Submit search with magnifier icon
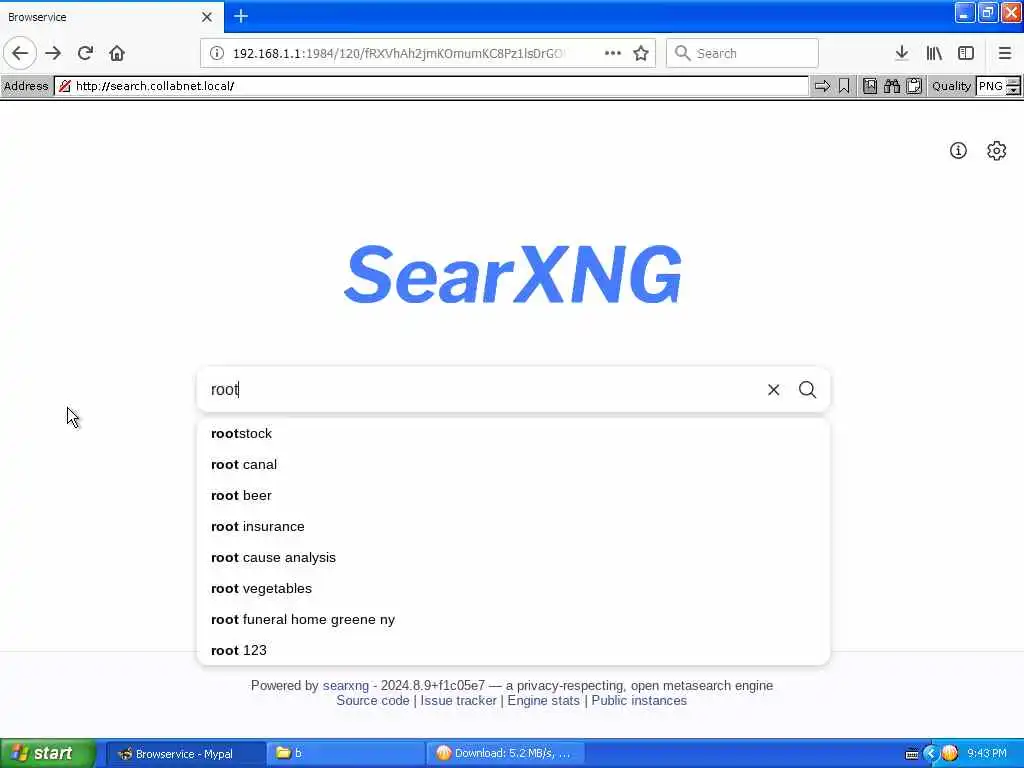The image size is (1024, 768). pos(807,390)
